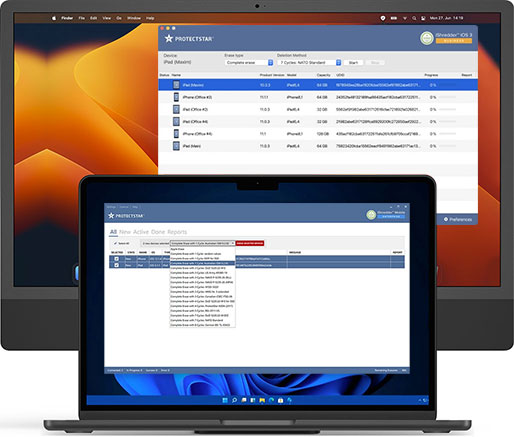Viewport: 514px width, 437px height.
Task: Open the Help menu in the macOS menu bar
Action: coord(150,18)
